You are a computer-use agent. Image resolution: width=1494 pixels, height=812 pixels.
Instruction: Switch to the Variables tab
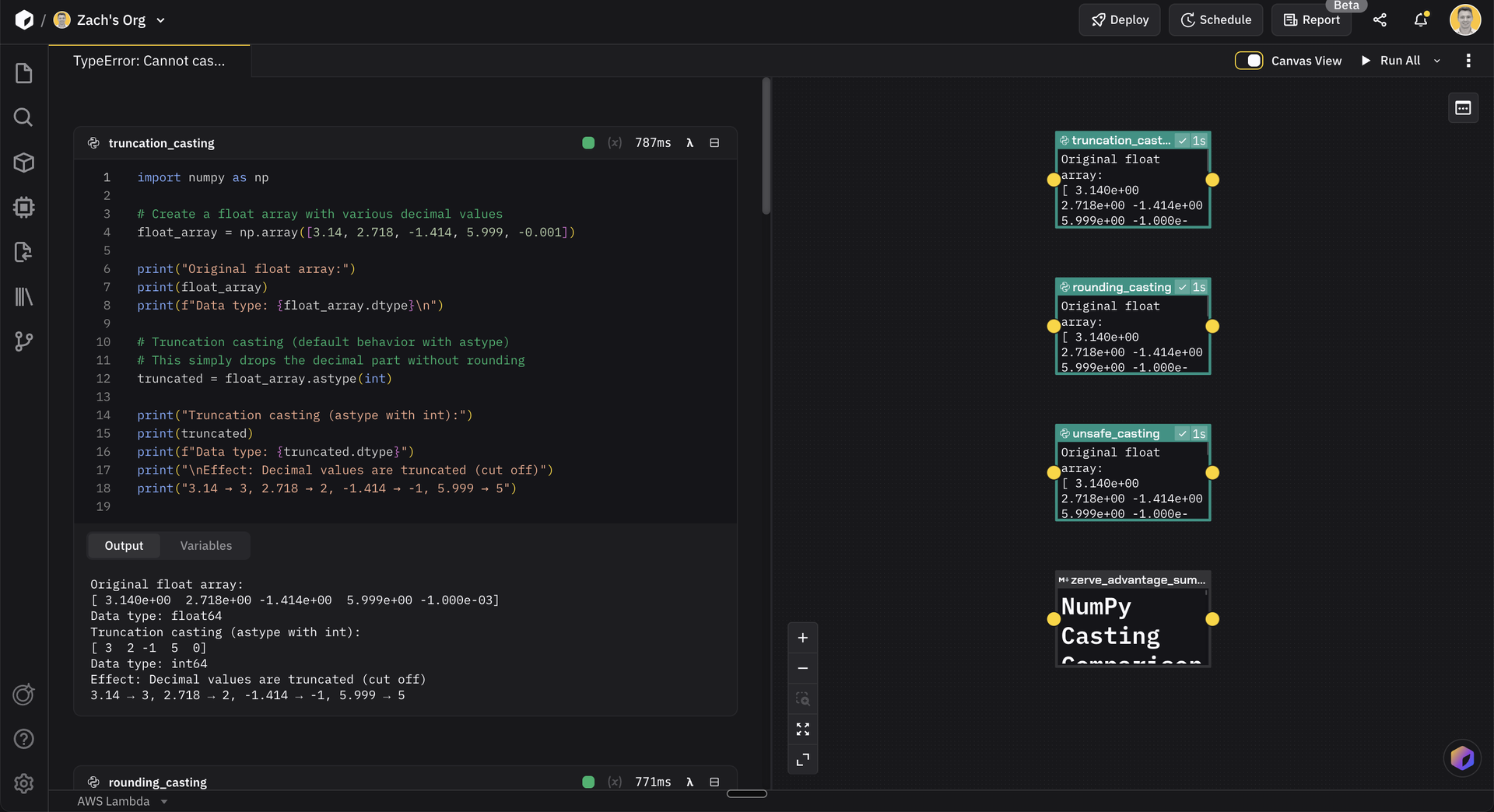coord(206,546)
